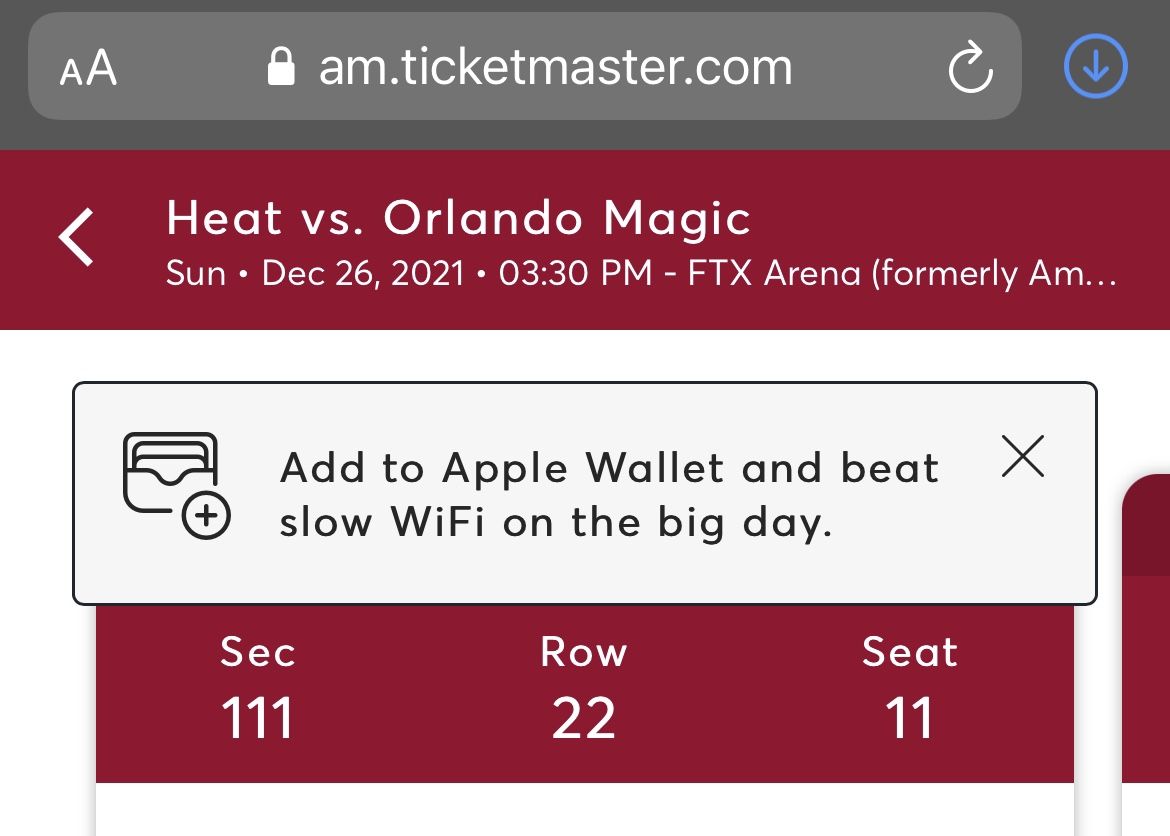
Task: Tap the Add to Apple Wallet message
Action: click(609, 494)
